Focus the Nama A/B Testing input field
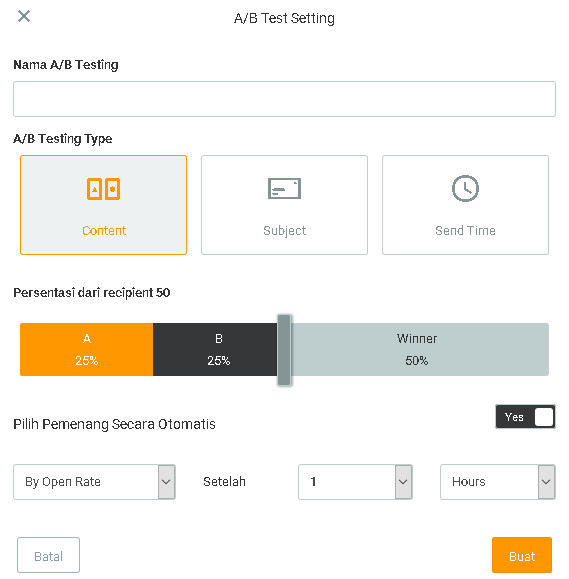The image size is (569, 579). (284, 99)
